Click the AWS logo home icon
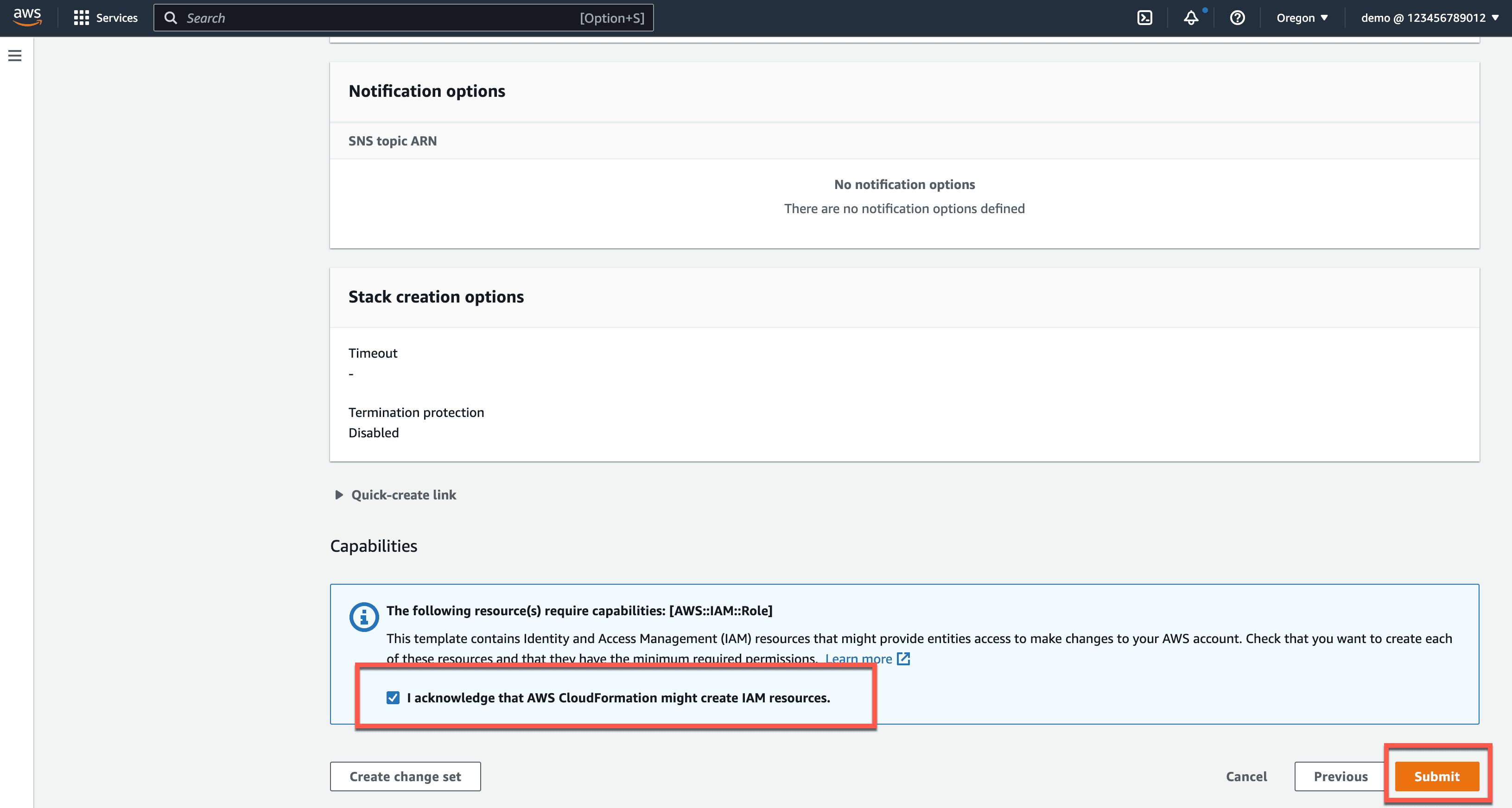 (x=27, y=17)
